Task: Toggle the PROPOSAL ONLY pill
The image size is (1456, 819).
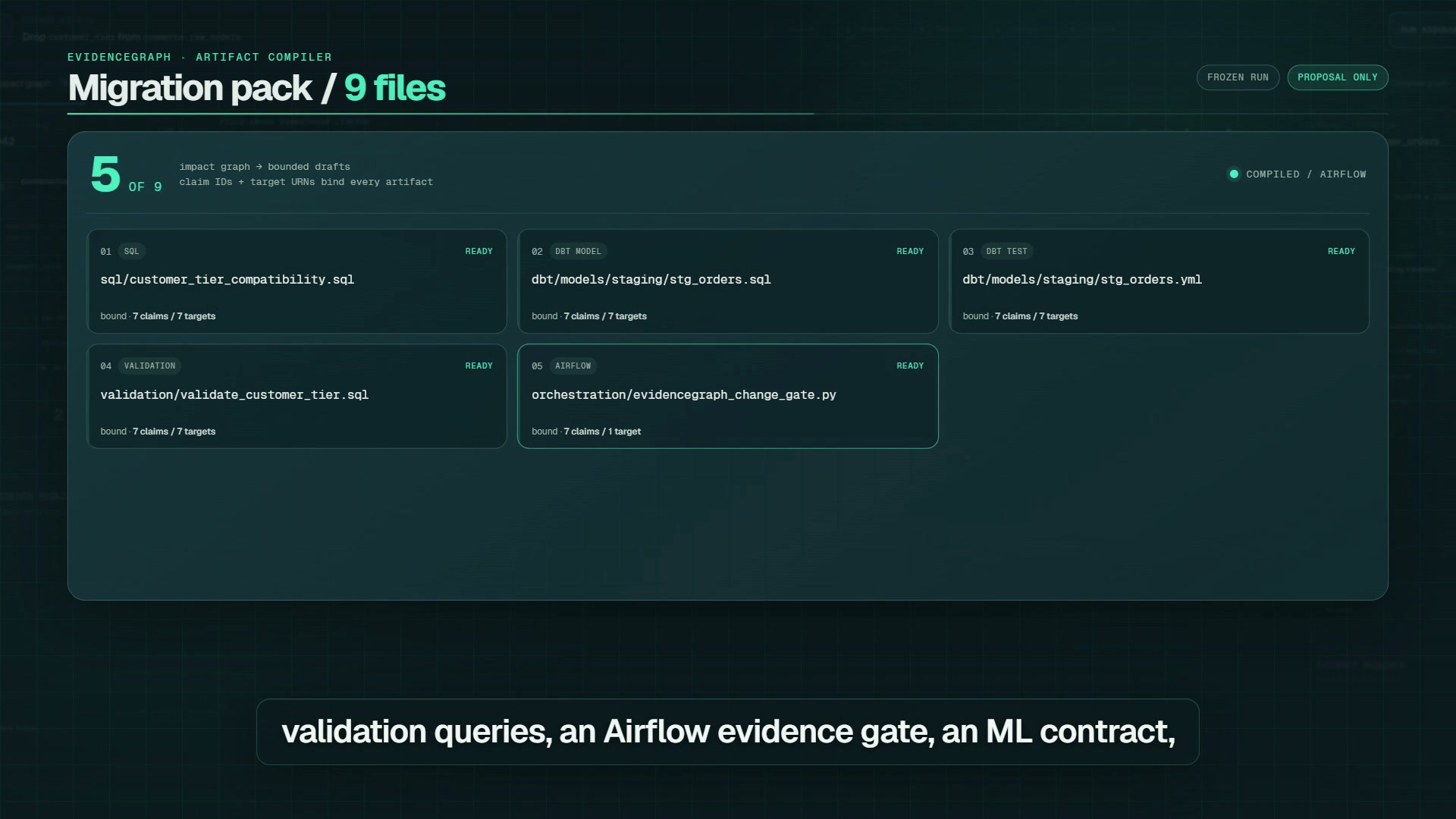Action: coord(1338,77)
